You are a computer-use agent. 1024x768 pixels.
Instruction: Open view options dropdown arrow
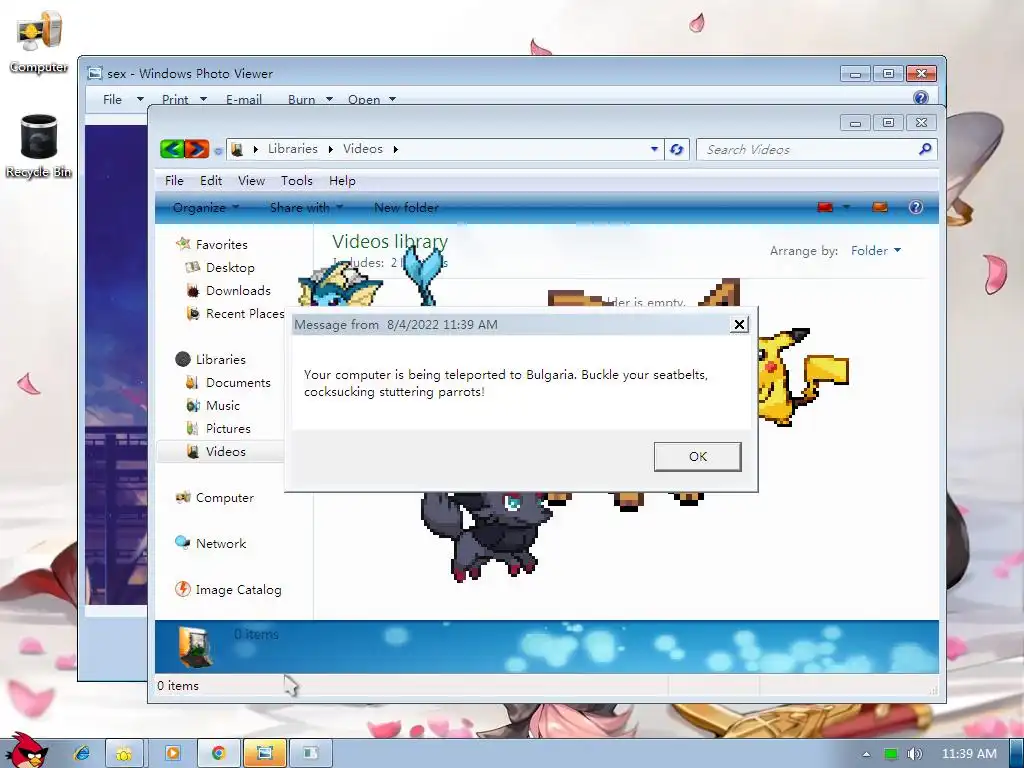[846, 208]
